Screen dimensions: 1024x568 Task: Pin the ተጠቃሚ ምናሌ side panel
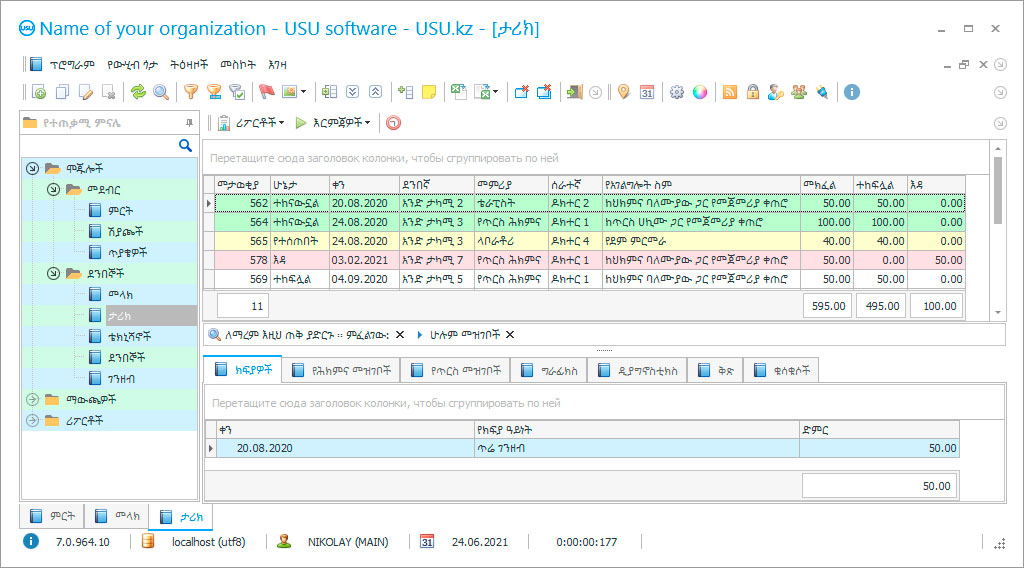189,123
